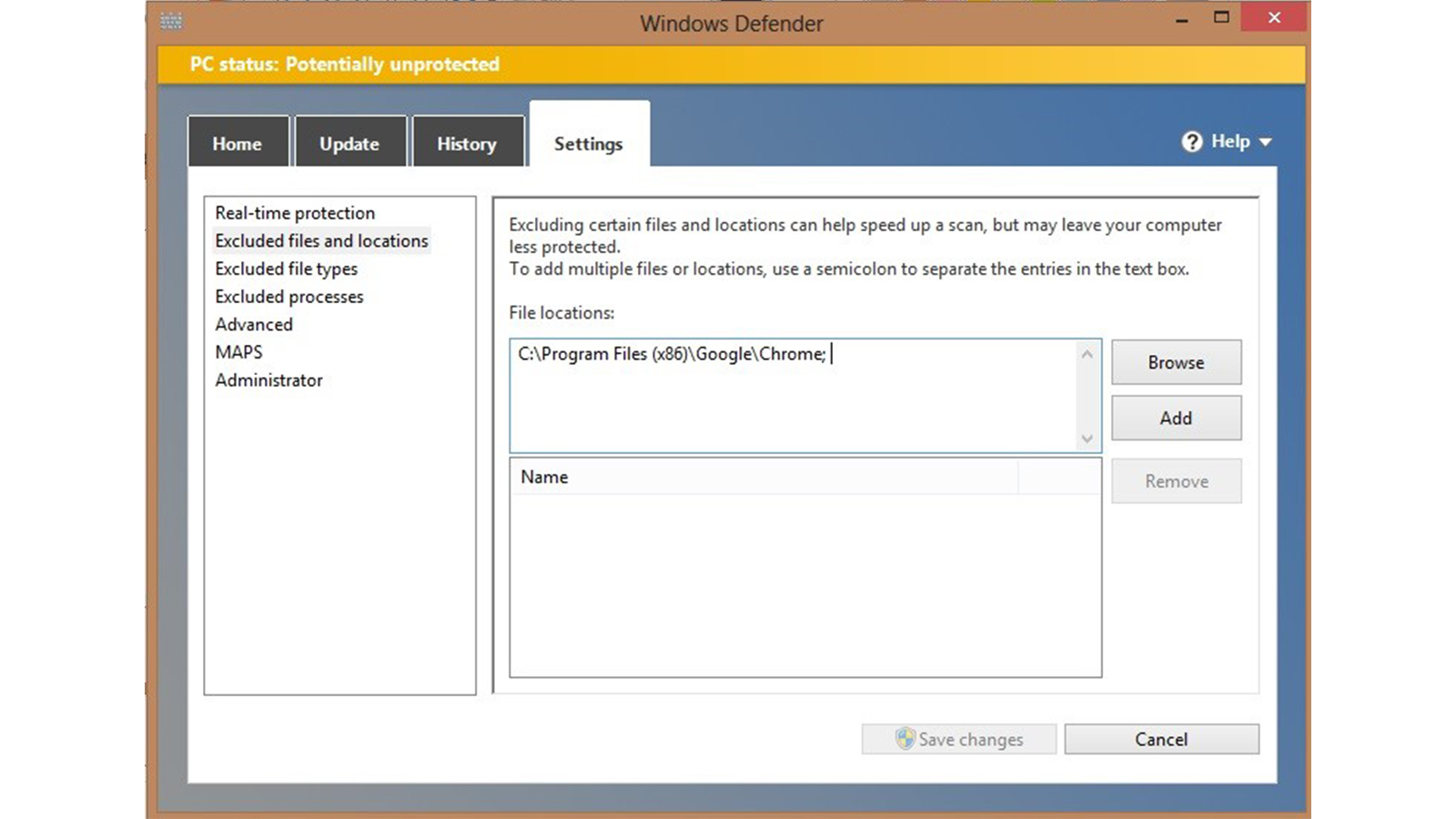Expand the Help dropdown arrow
This screenshot has height=819, width=1456.
[1265, 142]
